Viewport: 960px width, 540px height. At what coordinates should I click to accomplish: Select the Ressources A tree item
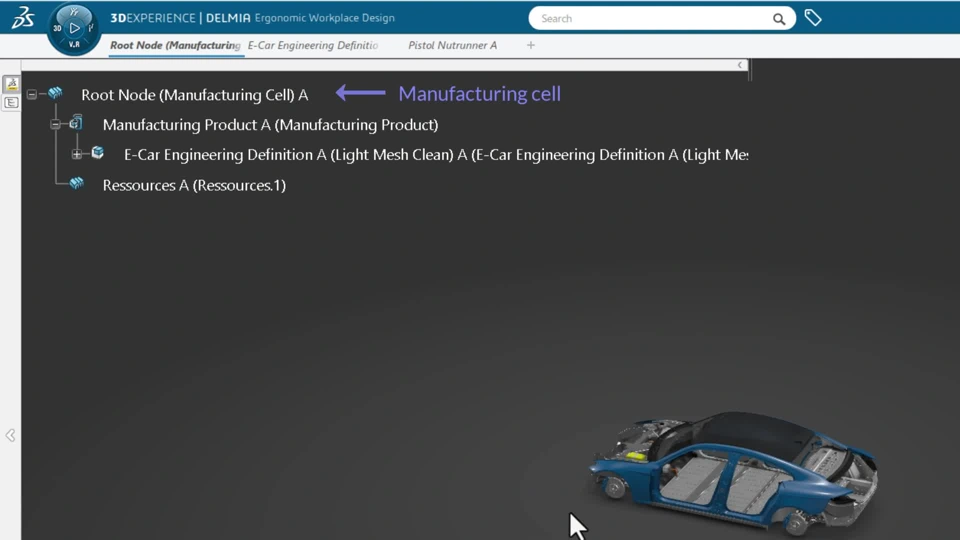point(194,185)
